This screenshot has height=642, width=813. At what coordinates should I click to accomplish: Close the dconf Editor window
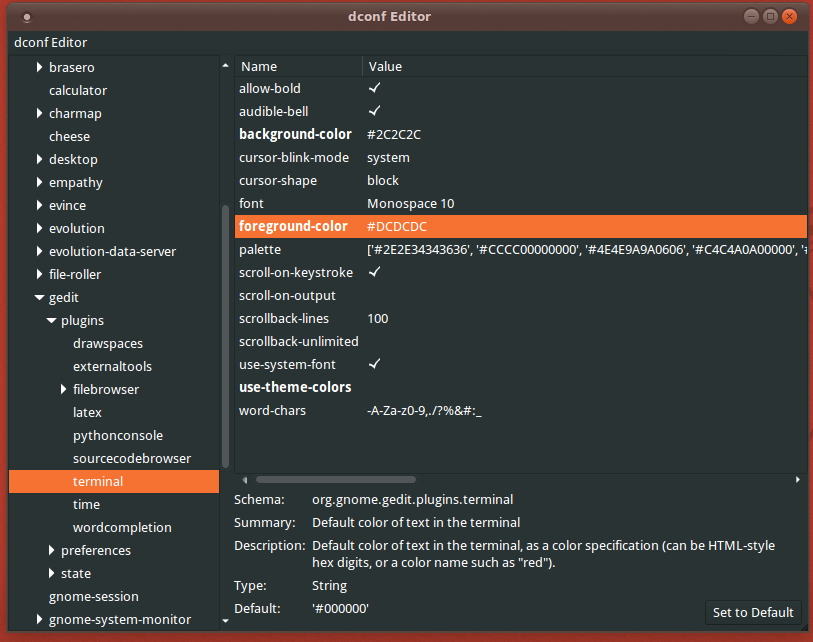(789, 17)
